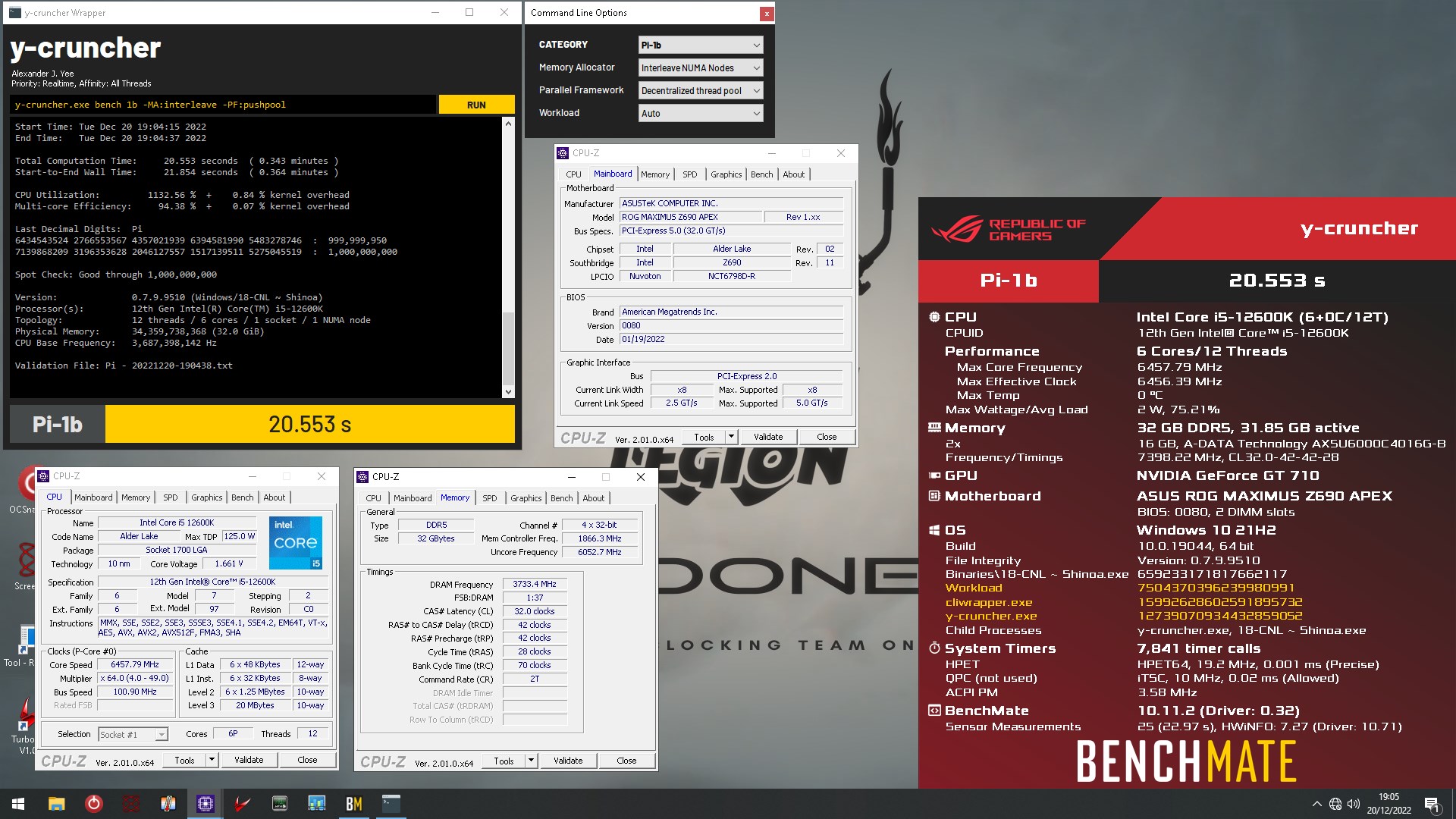Image resolution: width=1456 pixels, height=819 pixels.
Task: Open the notification center icon
Action: [x=1432, y=804]
